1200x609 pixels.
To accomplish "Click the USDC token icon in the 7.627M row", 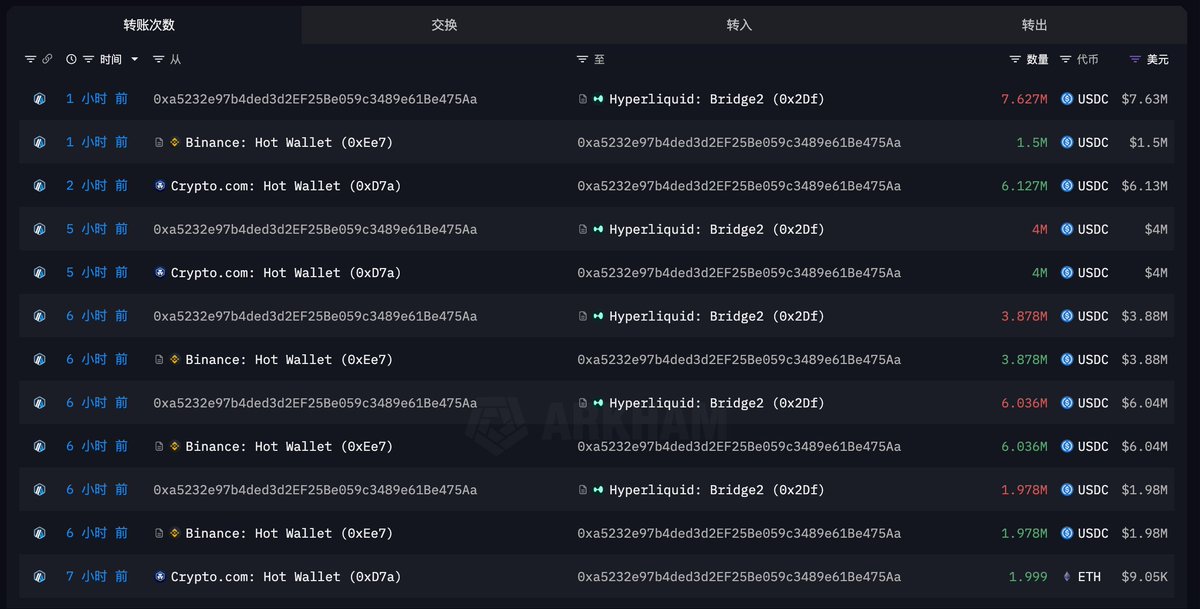I will click(1066, 99).
